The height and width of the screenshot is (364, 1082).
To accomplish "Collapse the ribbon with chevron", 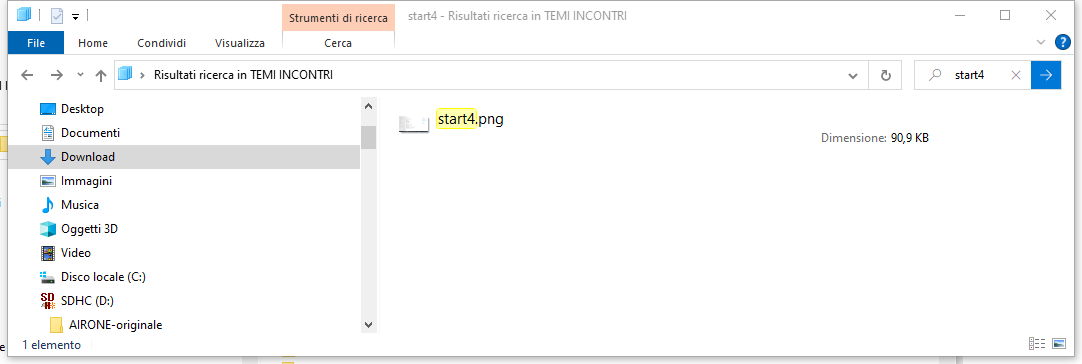I will (1041, 43).
